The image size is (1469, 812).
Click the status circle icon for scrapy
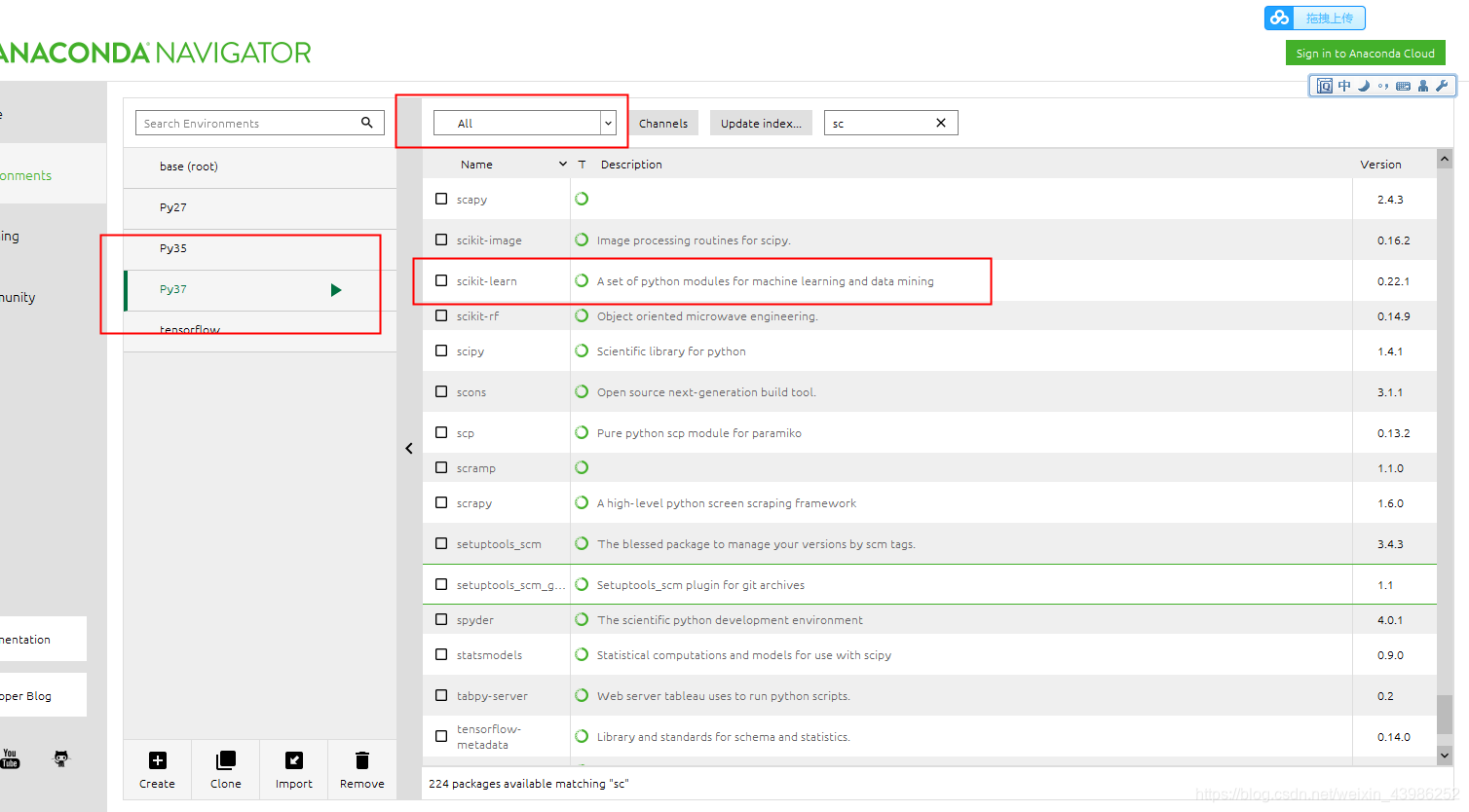pos(582,502)
